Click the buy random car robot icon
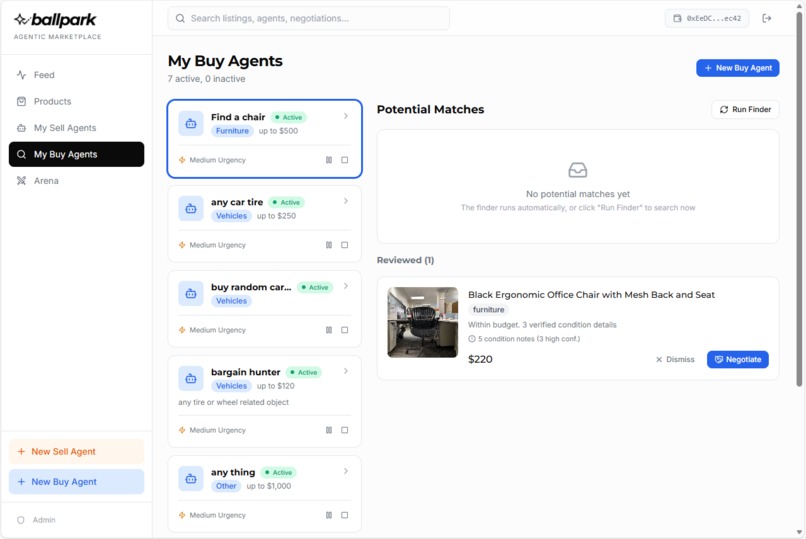 [191, 294]
